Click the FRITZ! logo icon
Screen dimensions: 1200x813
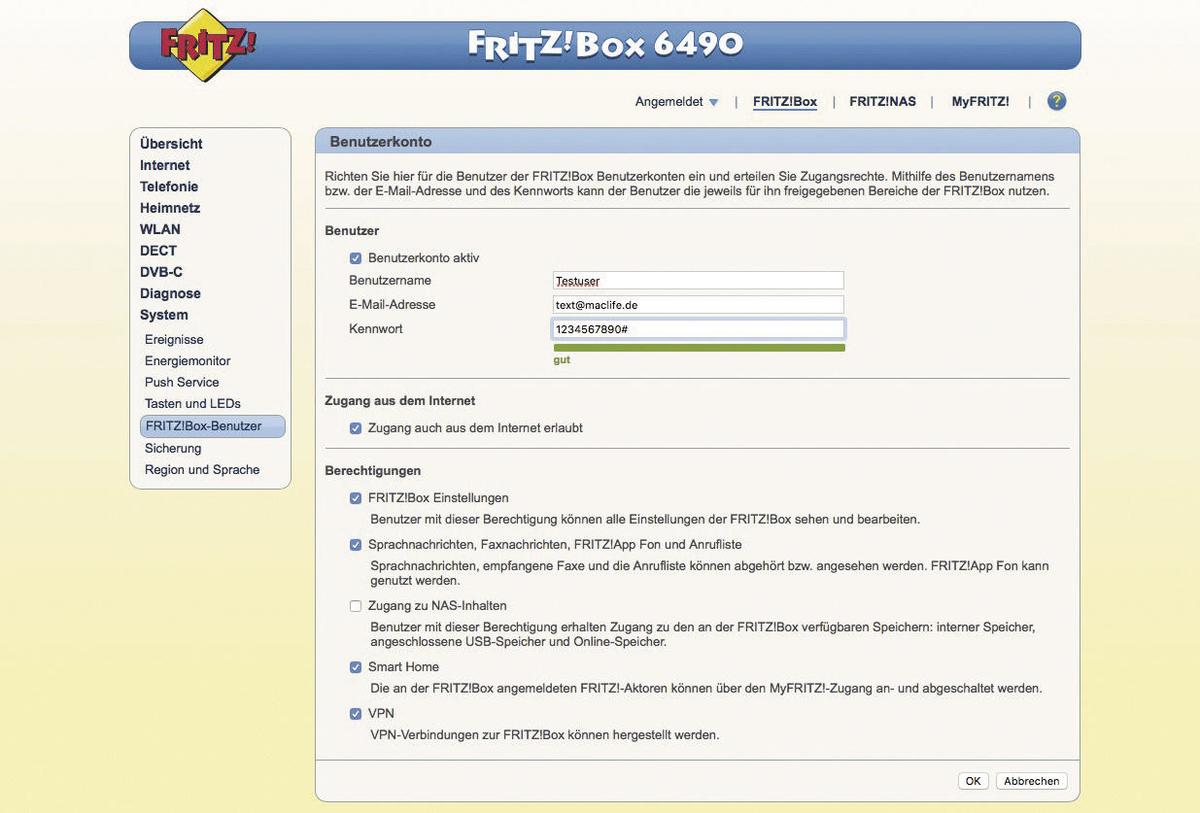tap(208, 44)
